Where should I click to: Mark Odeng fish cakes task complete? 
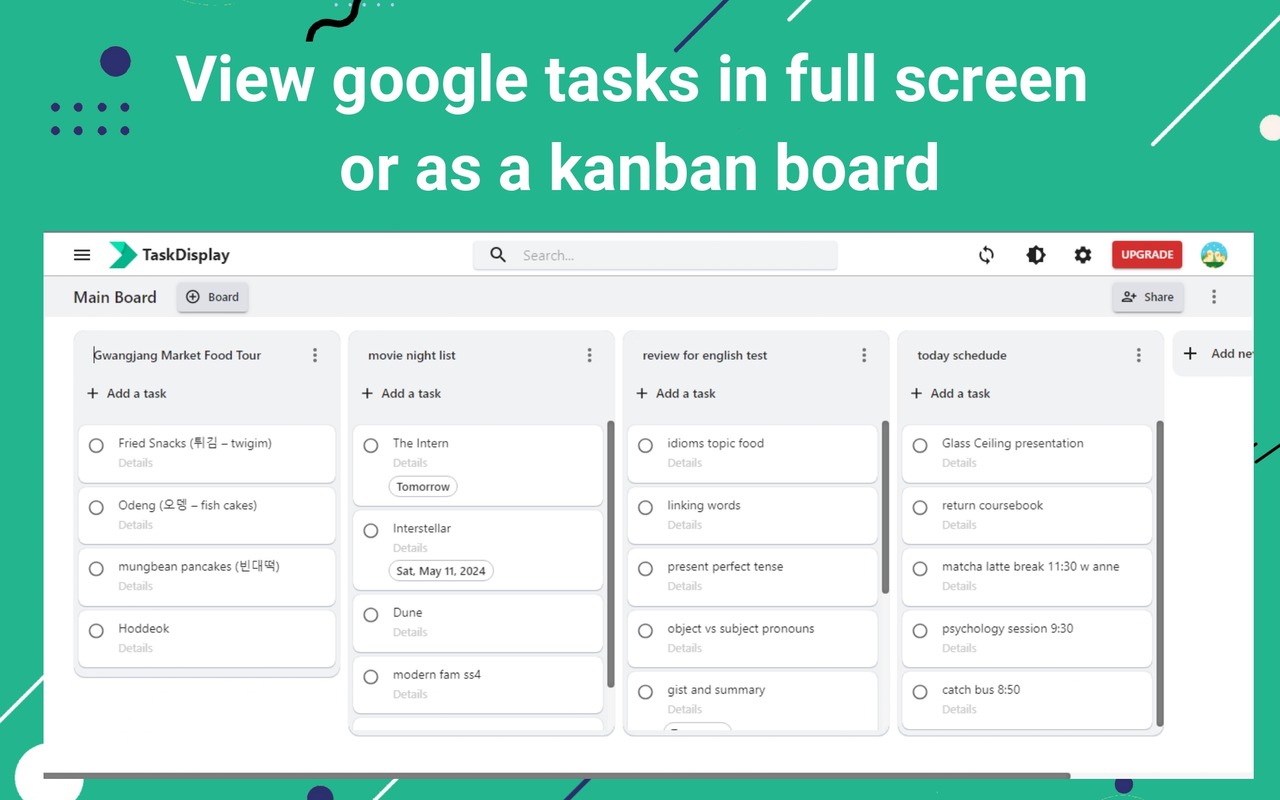[96, 507]
